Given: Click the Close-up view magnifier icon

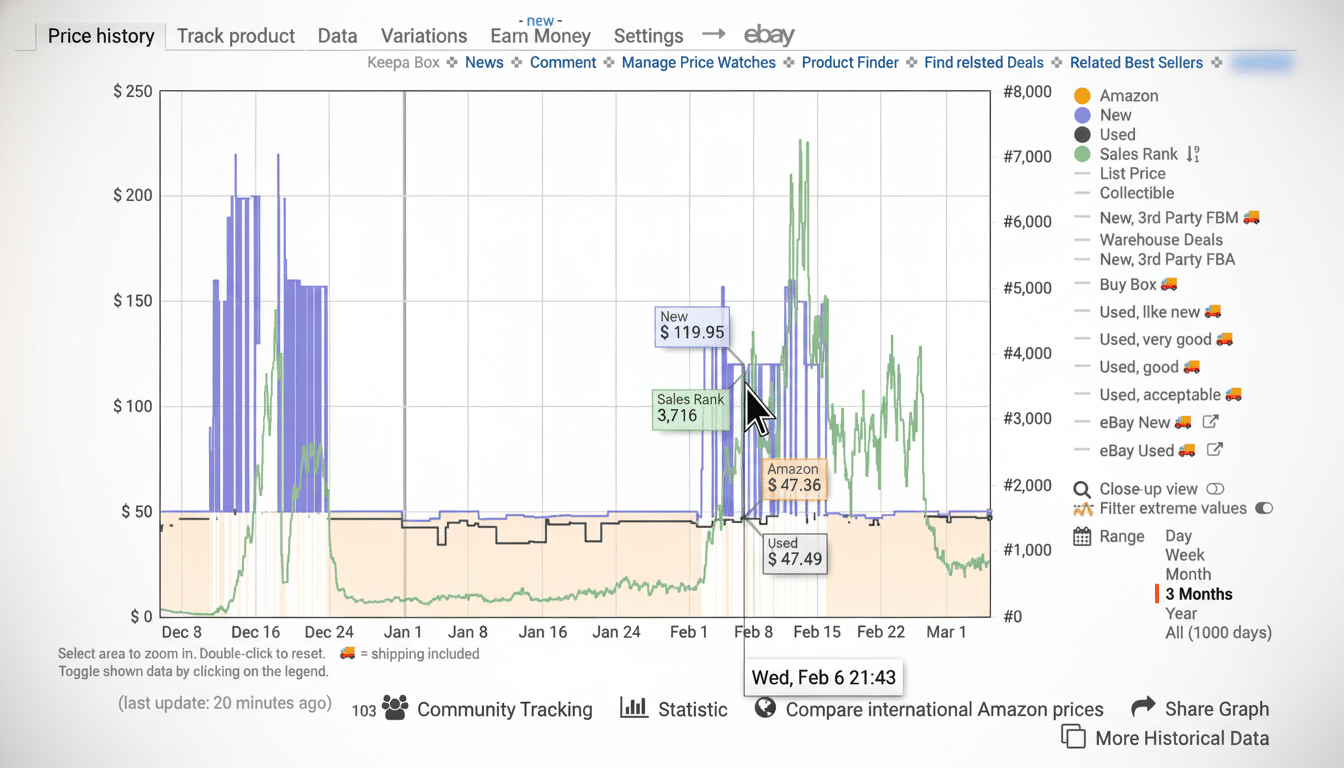Looking at the screenshot, I should pyautogui.click(x=1081, y=489).
